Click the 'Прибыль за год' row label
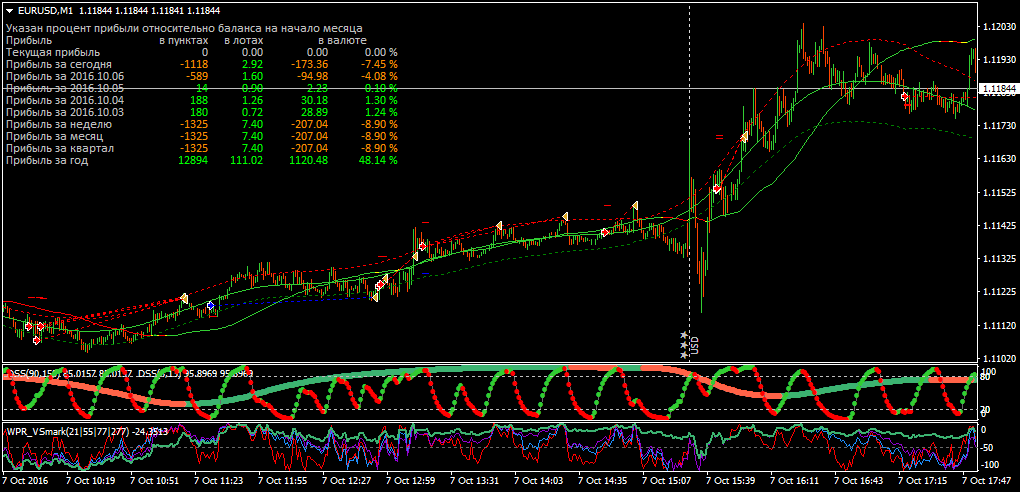Screen dimensions: 1020x492 click(47, 160)
